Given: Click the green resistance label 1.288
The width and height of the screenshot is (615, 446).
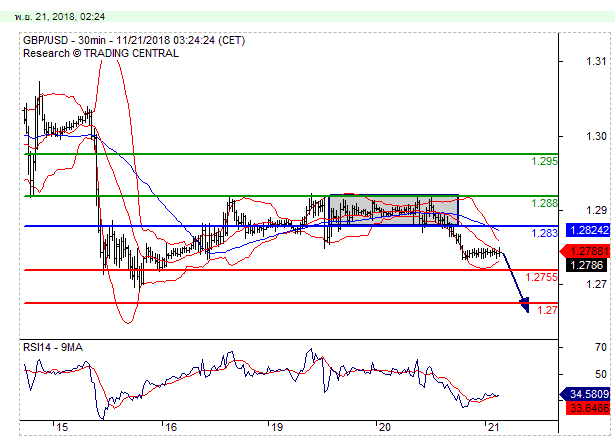Looking at the screenshot, I should pyautogui.click(x=544, y=203).
